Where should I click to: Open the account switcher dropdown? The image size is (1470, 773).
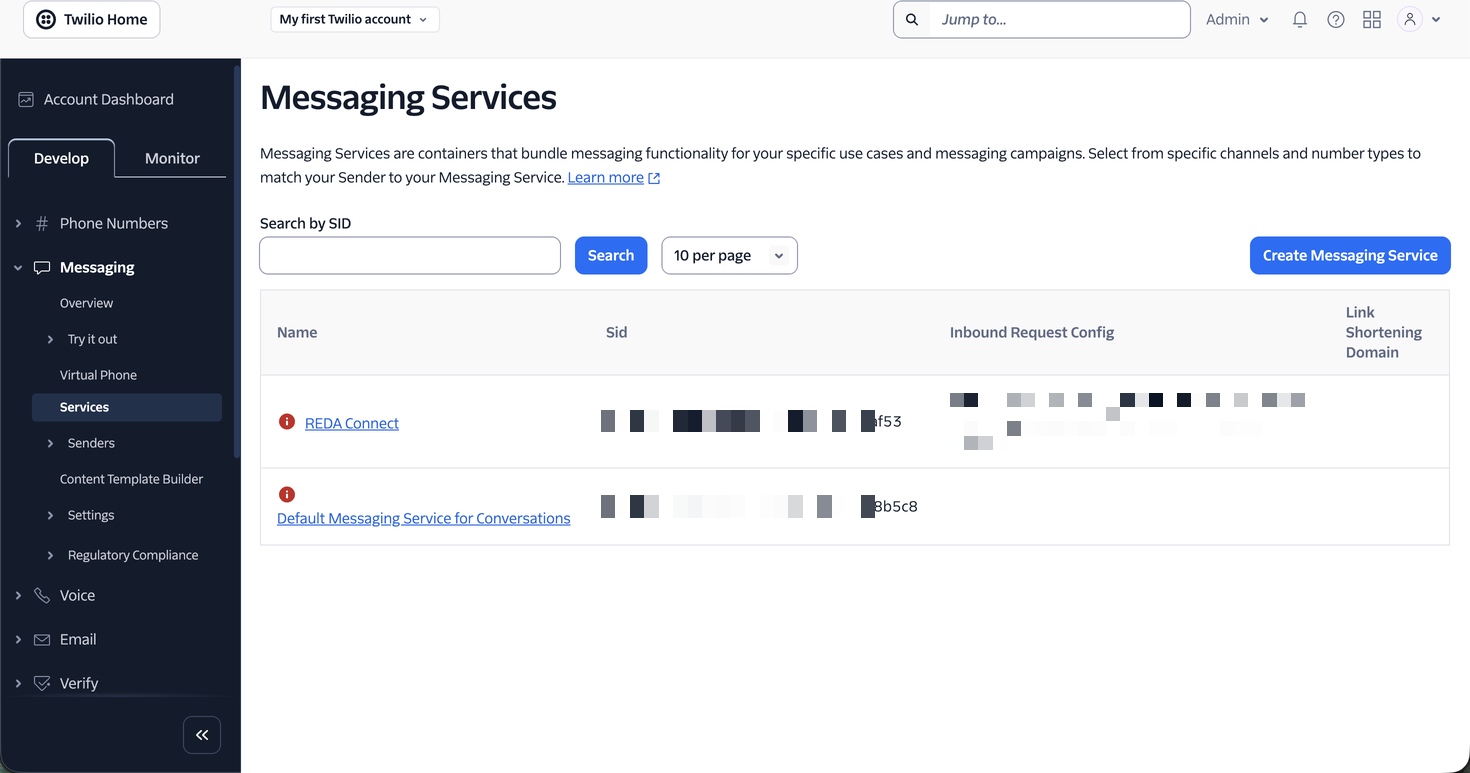(355, 19)
